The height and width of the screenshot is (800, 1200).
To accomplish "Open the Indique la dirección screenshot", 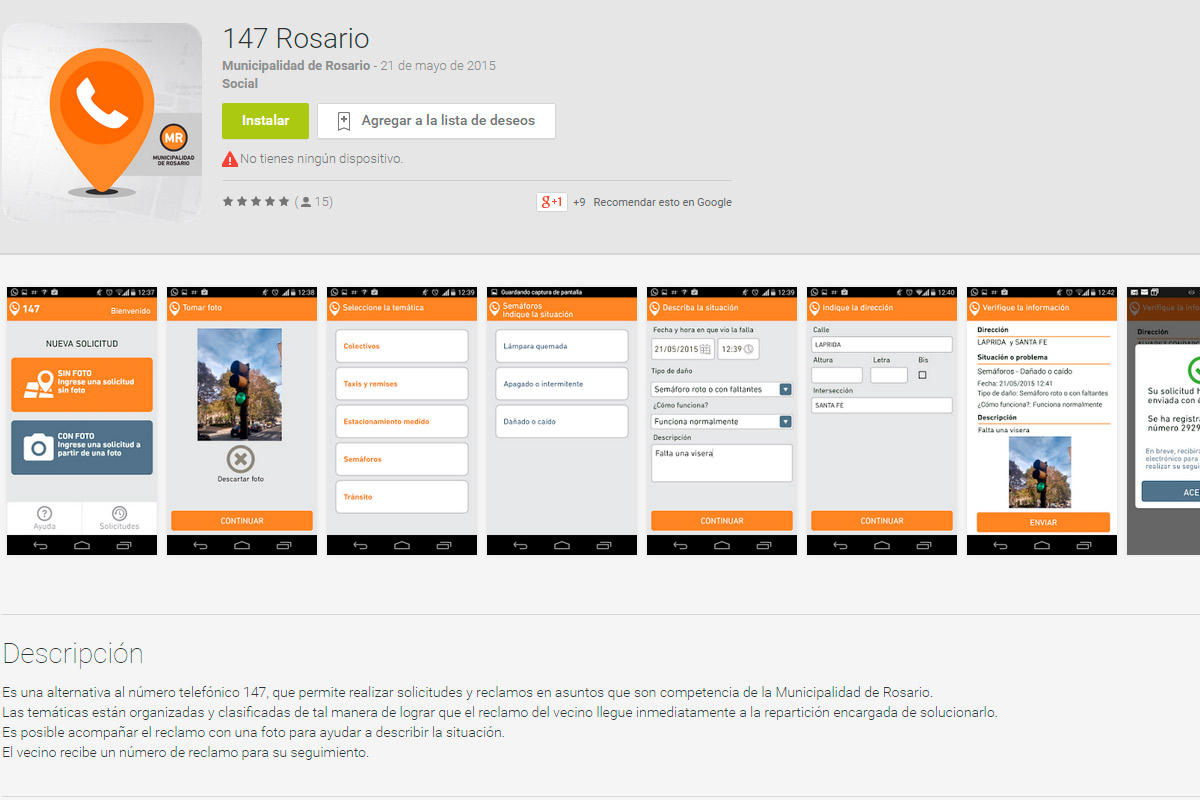I will 882,421.
